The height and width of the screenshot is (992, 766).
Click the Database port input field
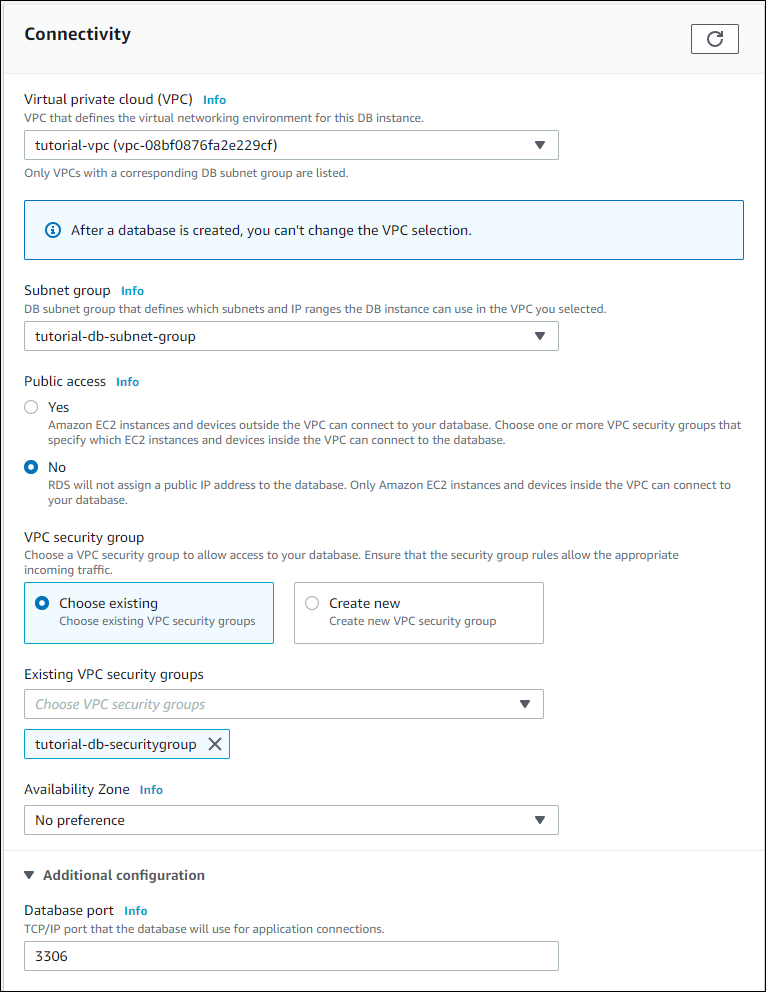tap(291, 956)
